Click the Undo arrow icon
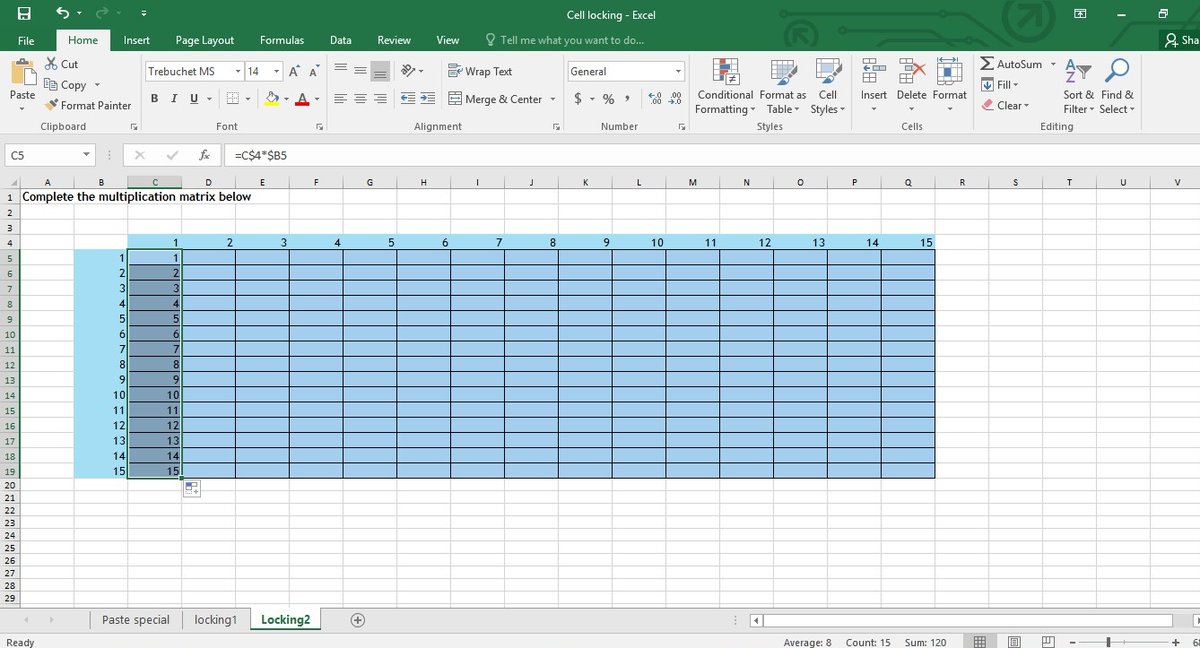The width and height of the screenshot is (1200, 648). coord(63,13)
